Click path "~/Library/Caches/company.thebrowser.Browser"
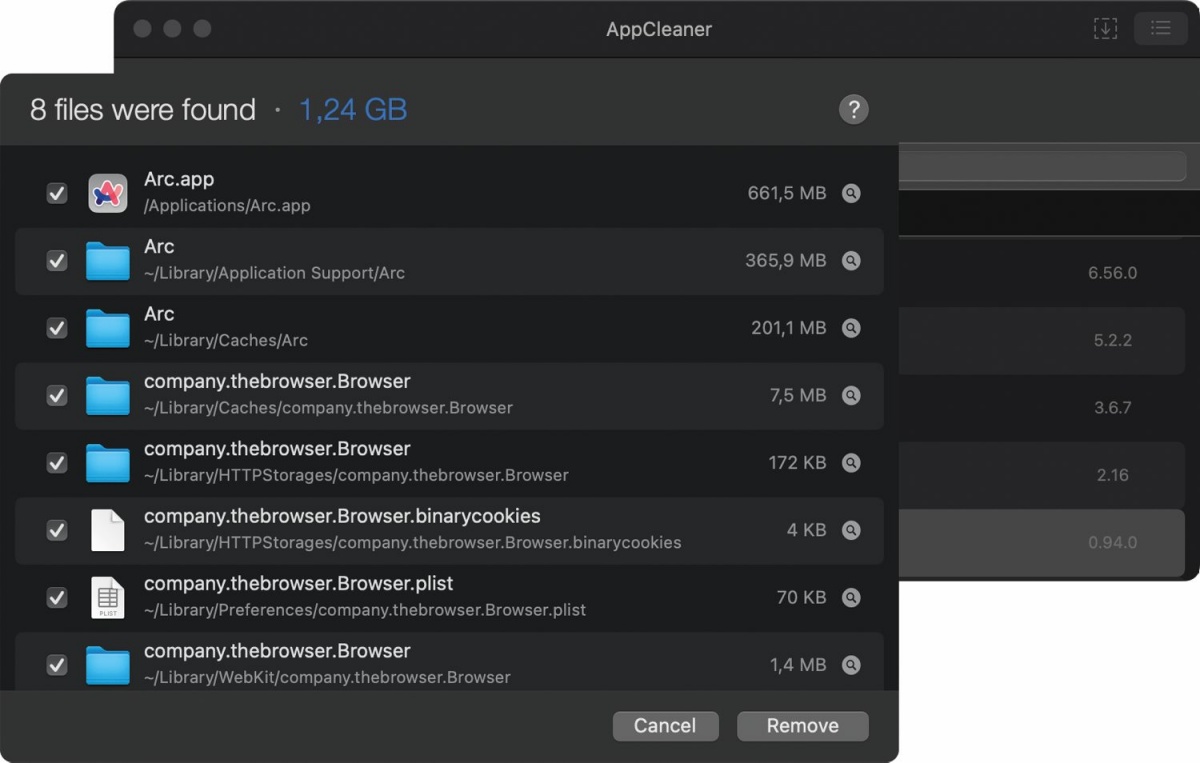 pyautogui.click(x=328, y=408)
